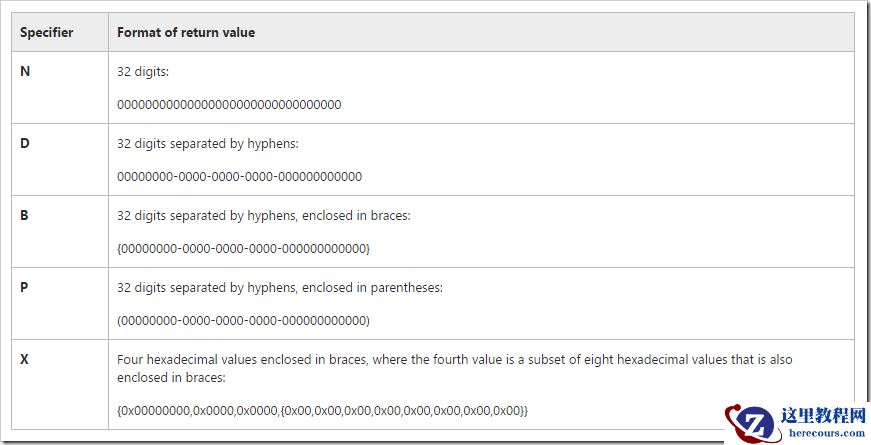Click the parenthesized GUID example value
This screenshot has height=445, width=871.
[x=243, y=320]
